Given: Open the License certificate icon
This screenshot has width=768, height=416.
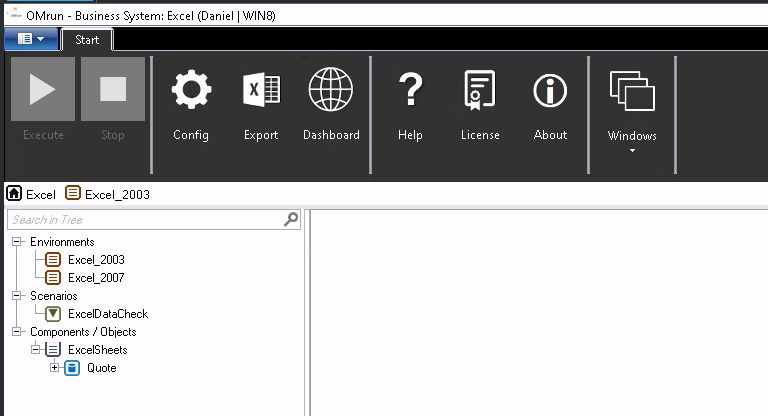Looking at the screenshot, I should tap(480, 90).
